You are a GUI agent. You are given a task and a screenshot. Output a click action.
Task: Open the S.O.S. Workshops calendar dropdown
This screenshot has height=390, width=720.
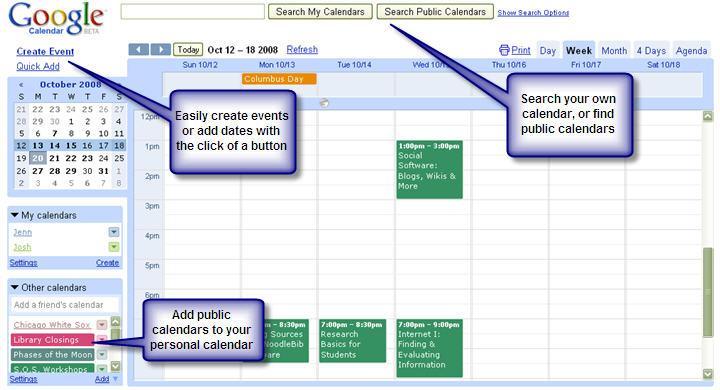[101, 369]
